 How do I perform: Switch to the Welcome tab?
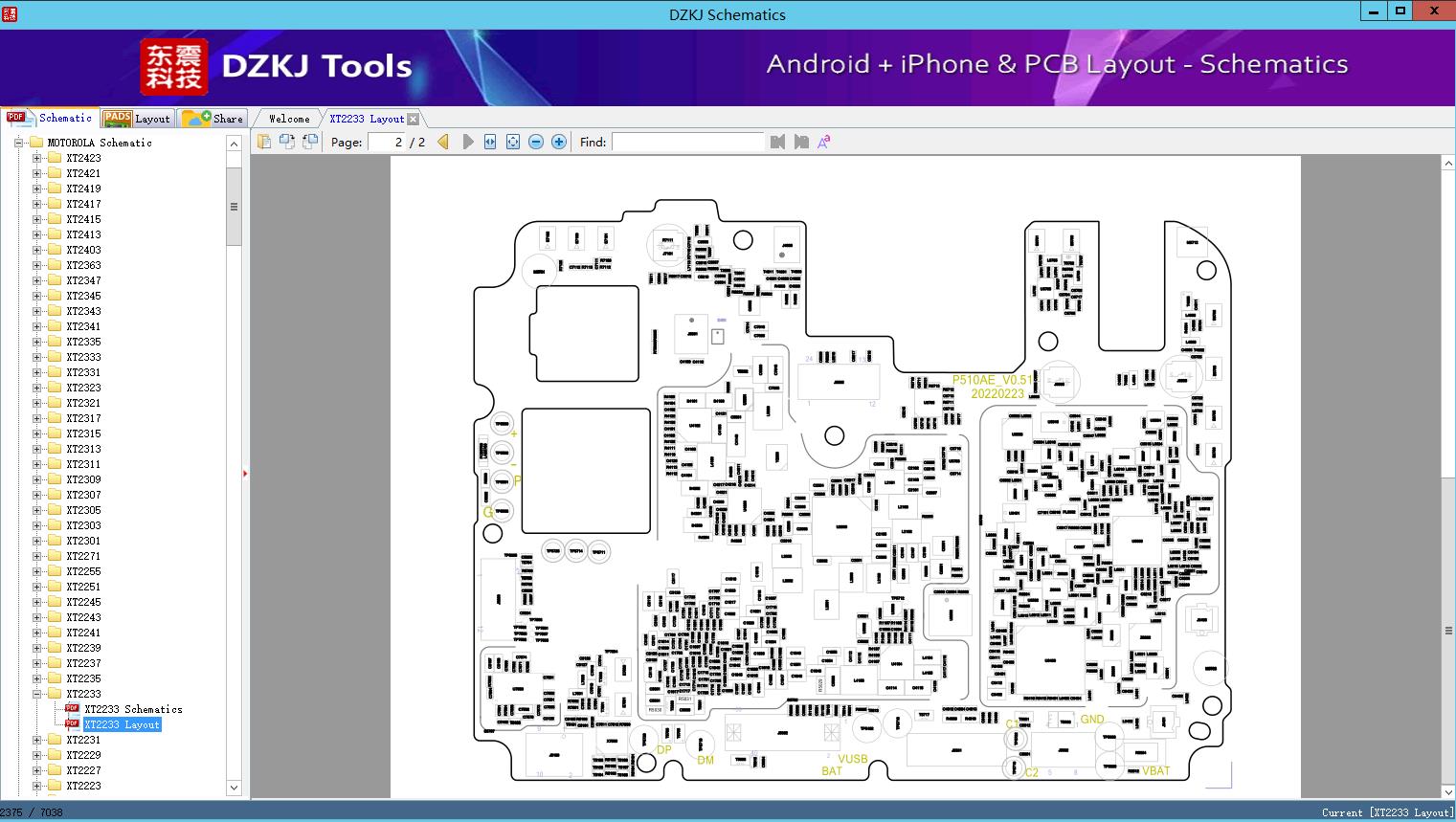click(x=287, y=118)
